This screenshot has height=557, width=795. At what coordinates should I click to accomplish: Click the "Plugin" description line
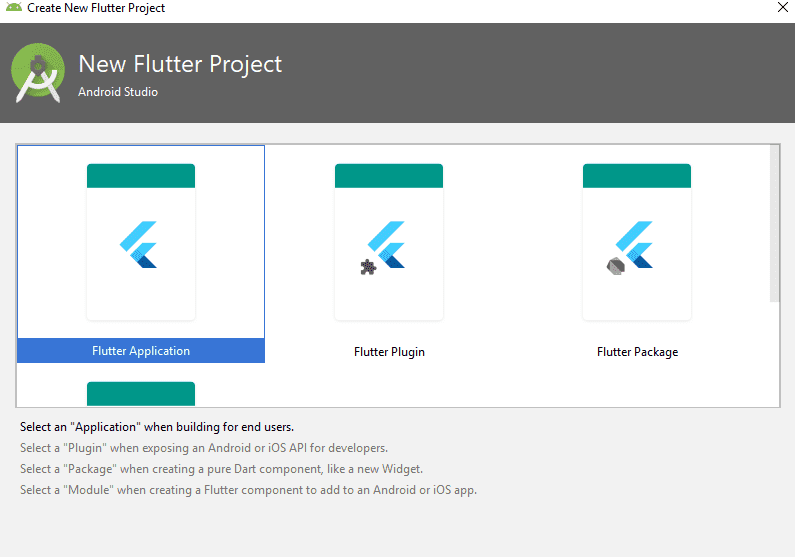(204, 448)
